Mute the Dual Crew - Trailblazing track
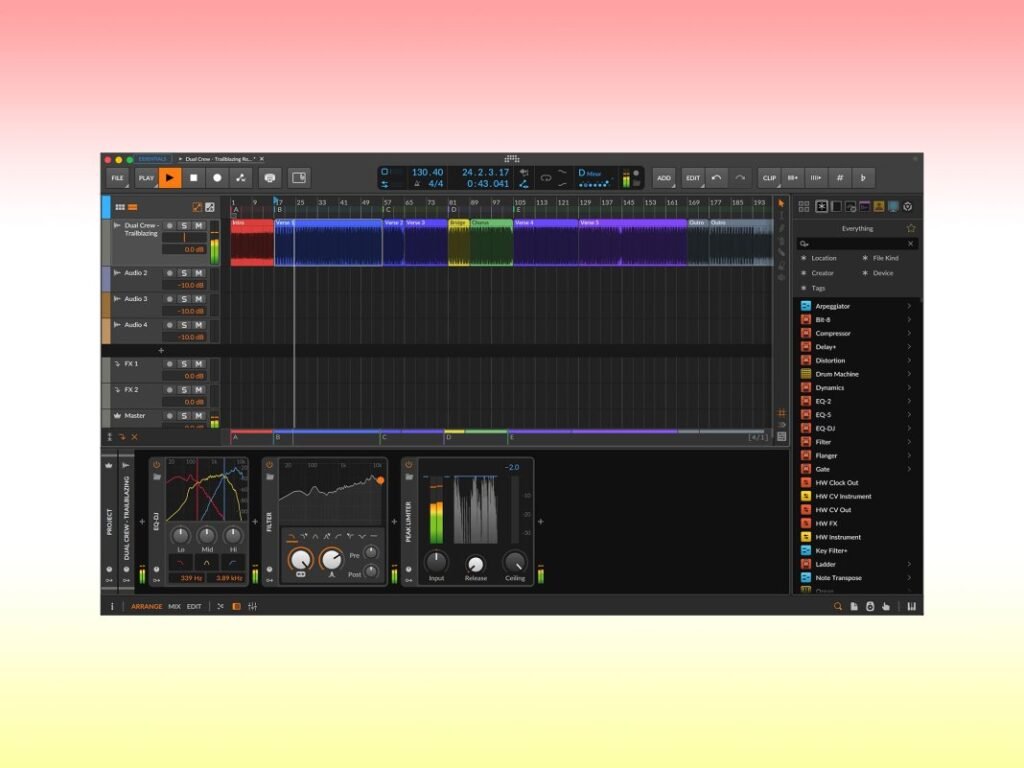The width and height of the screenshot is (1024, 768). (199, 226)
